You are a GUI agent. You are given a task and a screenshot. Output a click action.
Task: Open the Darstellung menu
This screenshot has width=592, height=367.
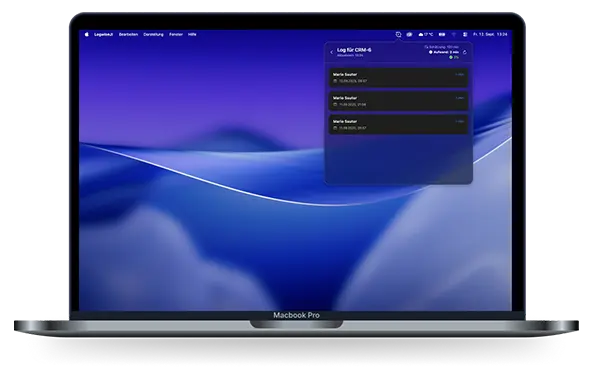pos(153,34)
